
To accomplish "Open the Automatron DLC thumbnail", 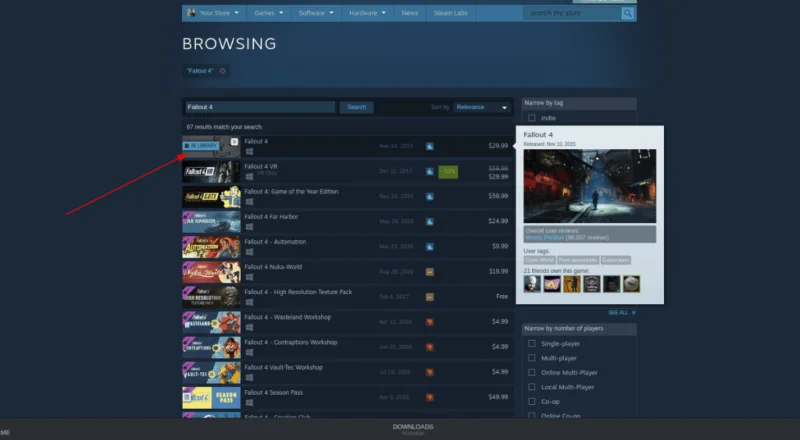I will [x=211, y=247].
